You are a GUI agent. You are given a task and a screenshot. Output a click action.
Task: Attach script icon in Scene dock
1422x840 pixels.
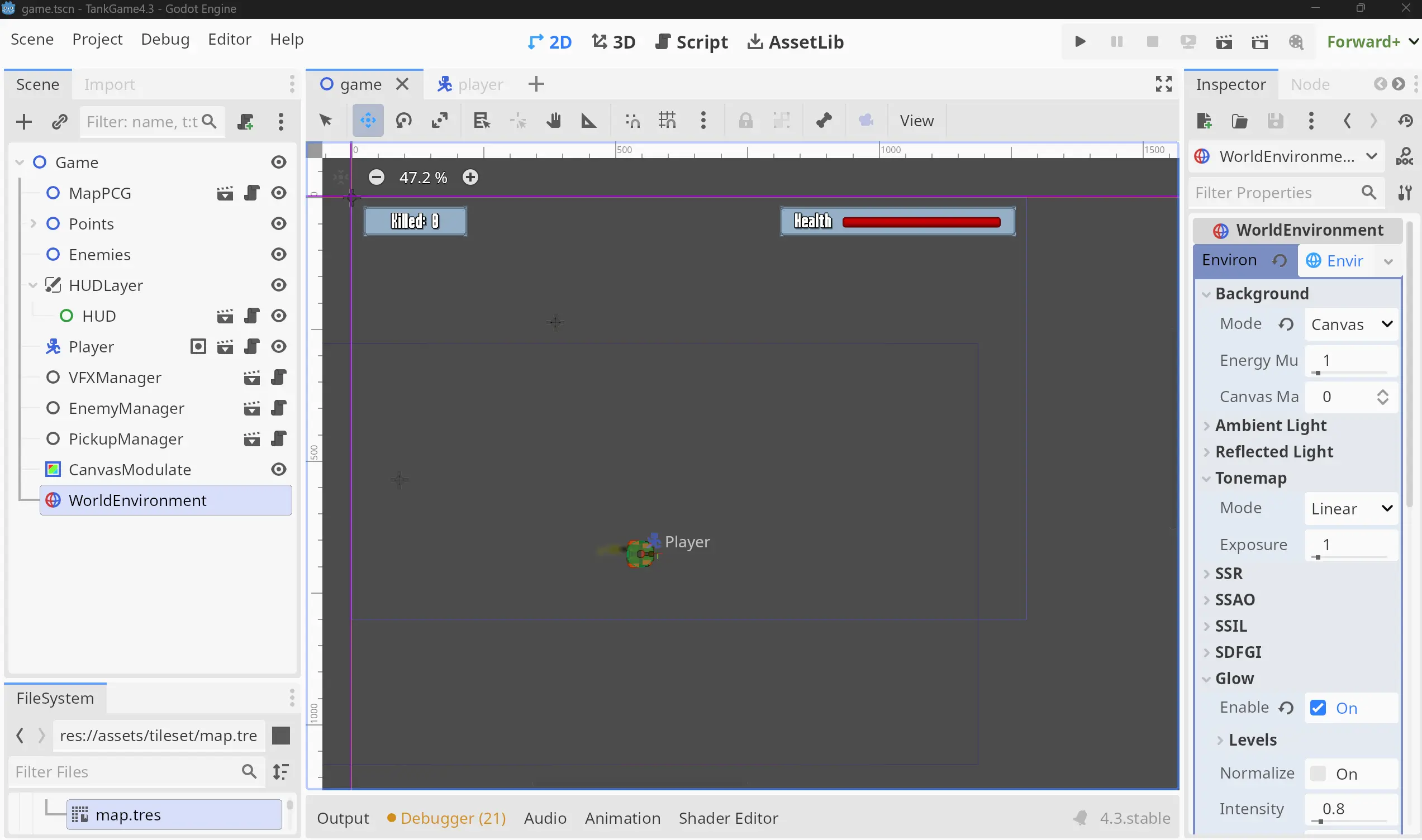[x=245, y=122]
